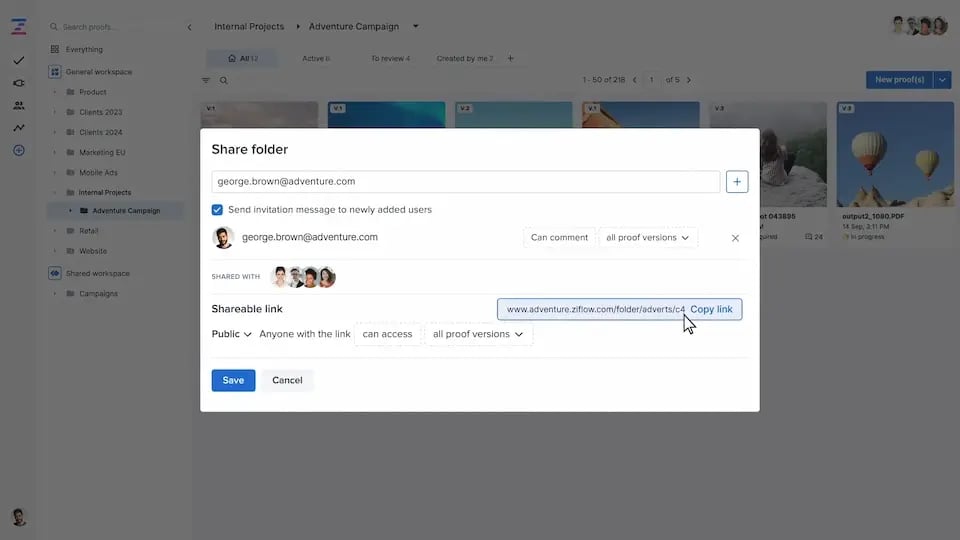This screenshot has height=540, width=960.
Task: Go to the previous page arrow
Action: point(634,80)
